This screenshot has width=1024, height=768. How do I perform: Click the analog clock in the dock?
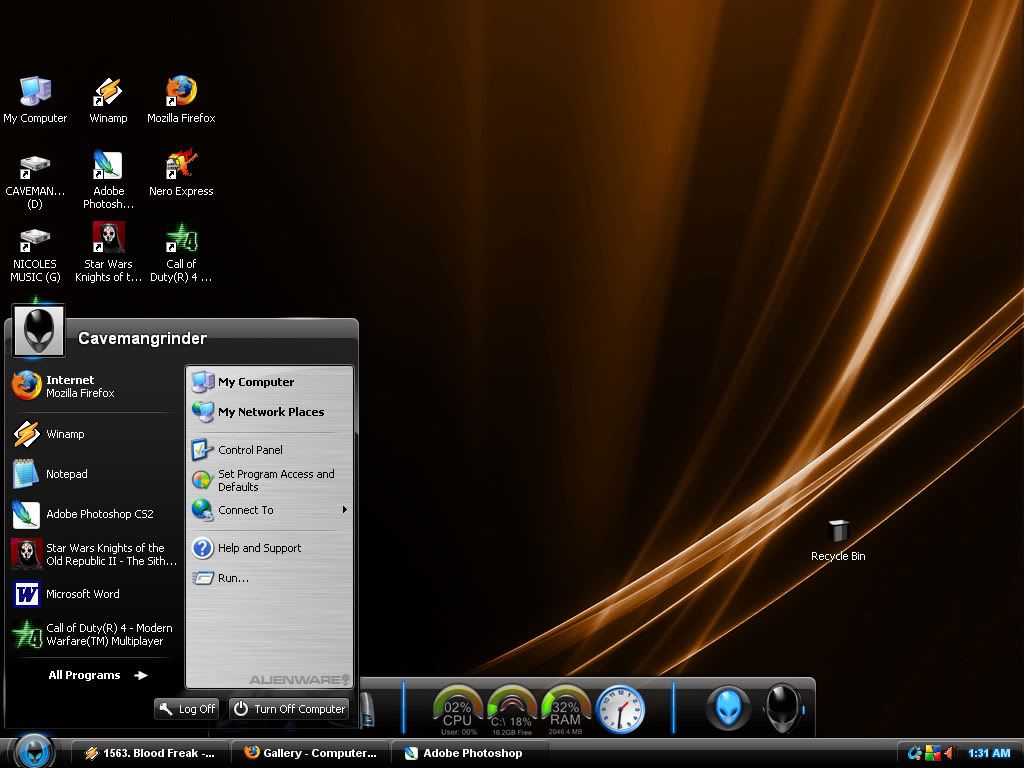(620, 709)
